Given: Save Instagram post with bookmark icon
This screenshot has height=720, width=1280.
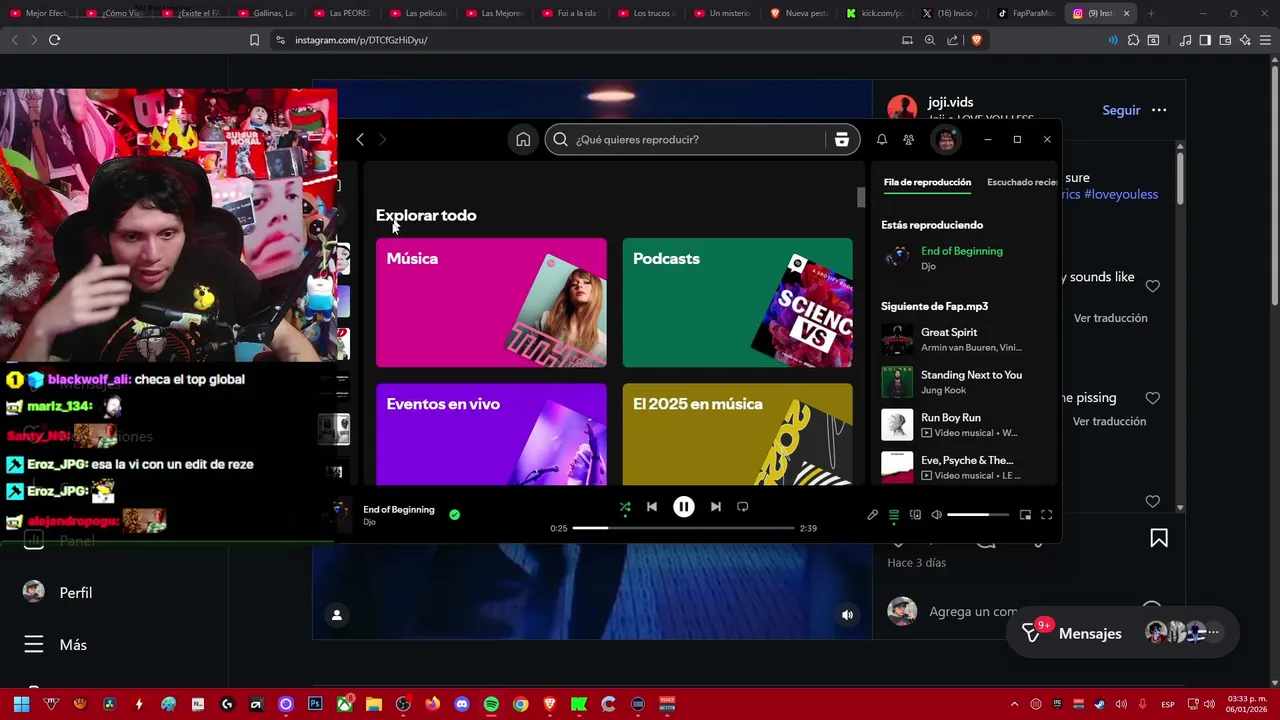Looking at the screenshot, I should (1159, 539).
